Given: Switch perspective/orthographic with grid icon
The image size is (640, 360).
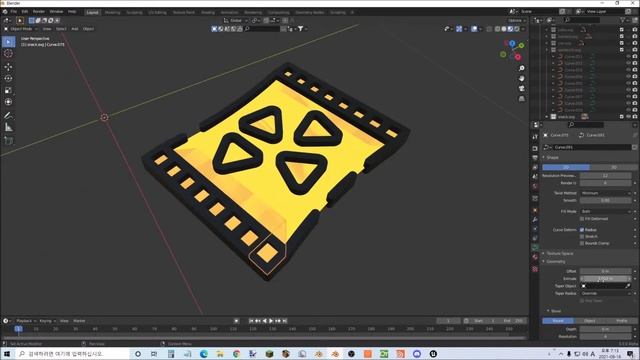Looking at the screenshot, I should (x=522, y=99).
